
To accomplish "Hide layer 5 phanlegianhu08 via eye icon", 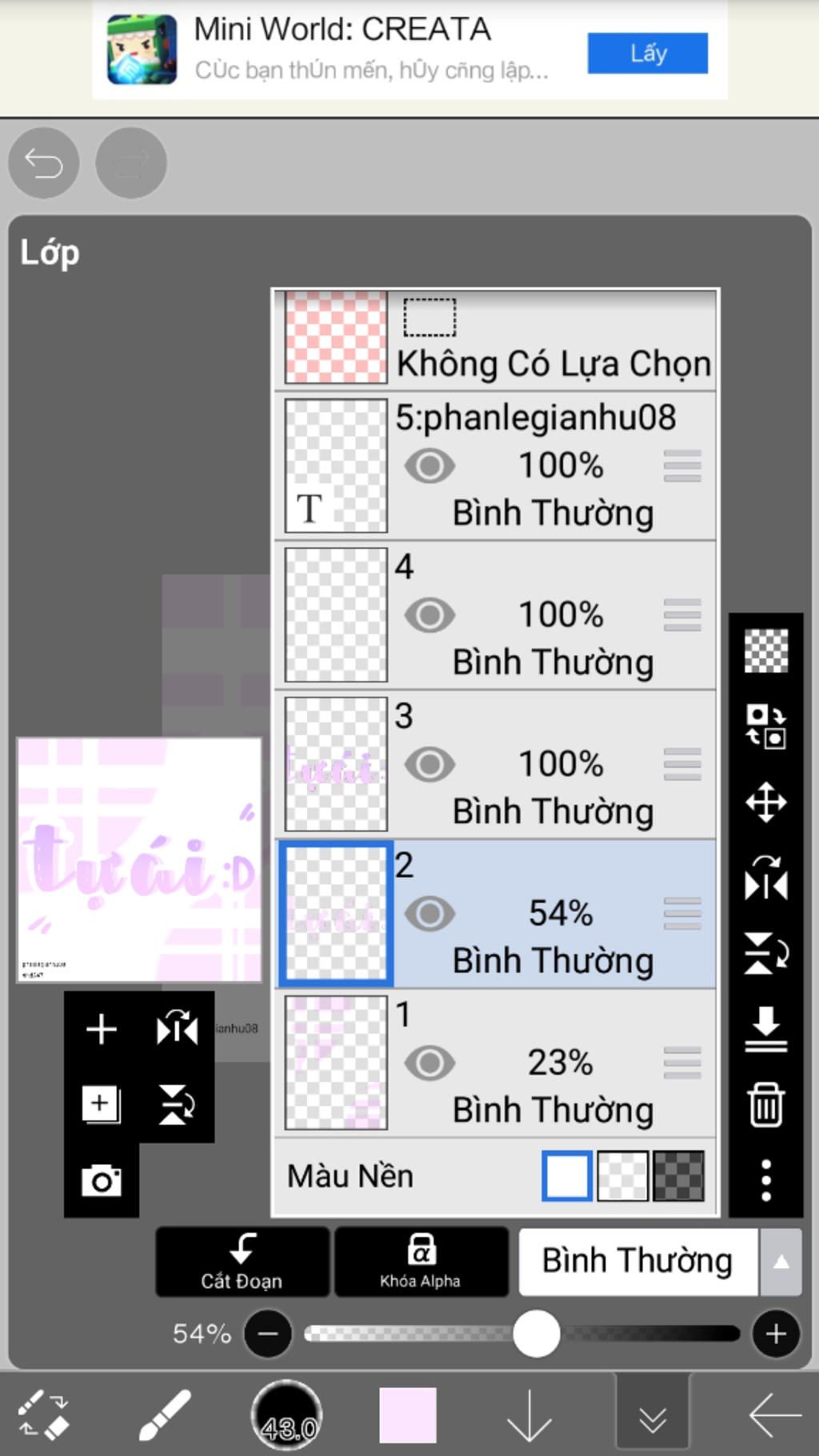I will click(x=429, y=466).
